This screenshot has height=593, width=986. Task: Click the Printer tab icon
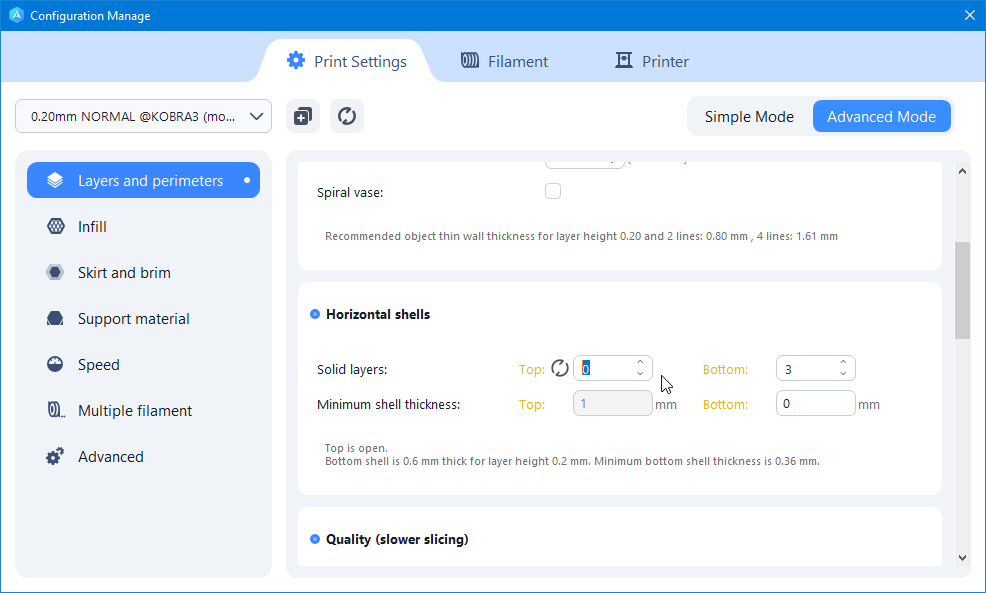point(623,60)
